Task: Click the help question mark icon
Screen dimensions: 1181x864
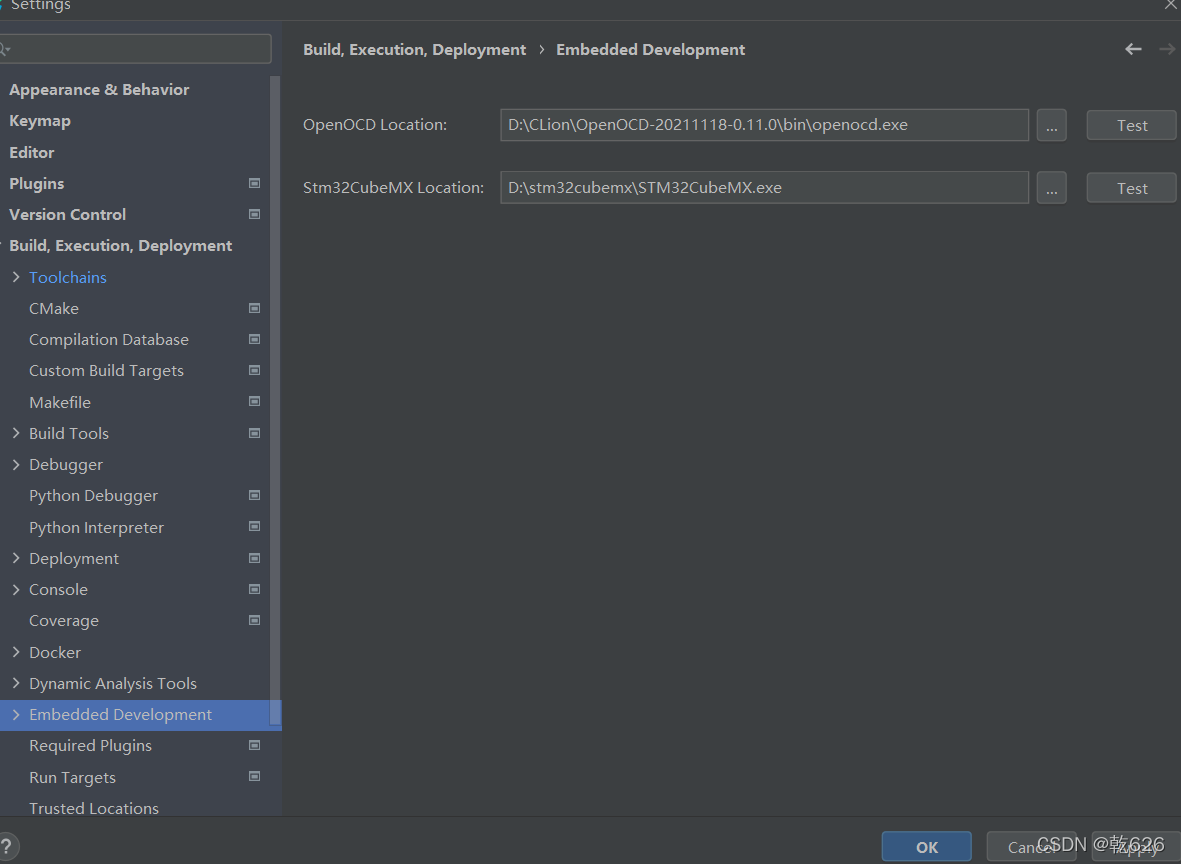Action: click(x=8, y=846)
